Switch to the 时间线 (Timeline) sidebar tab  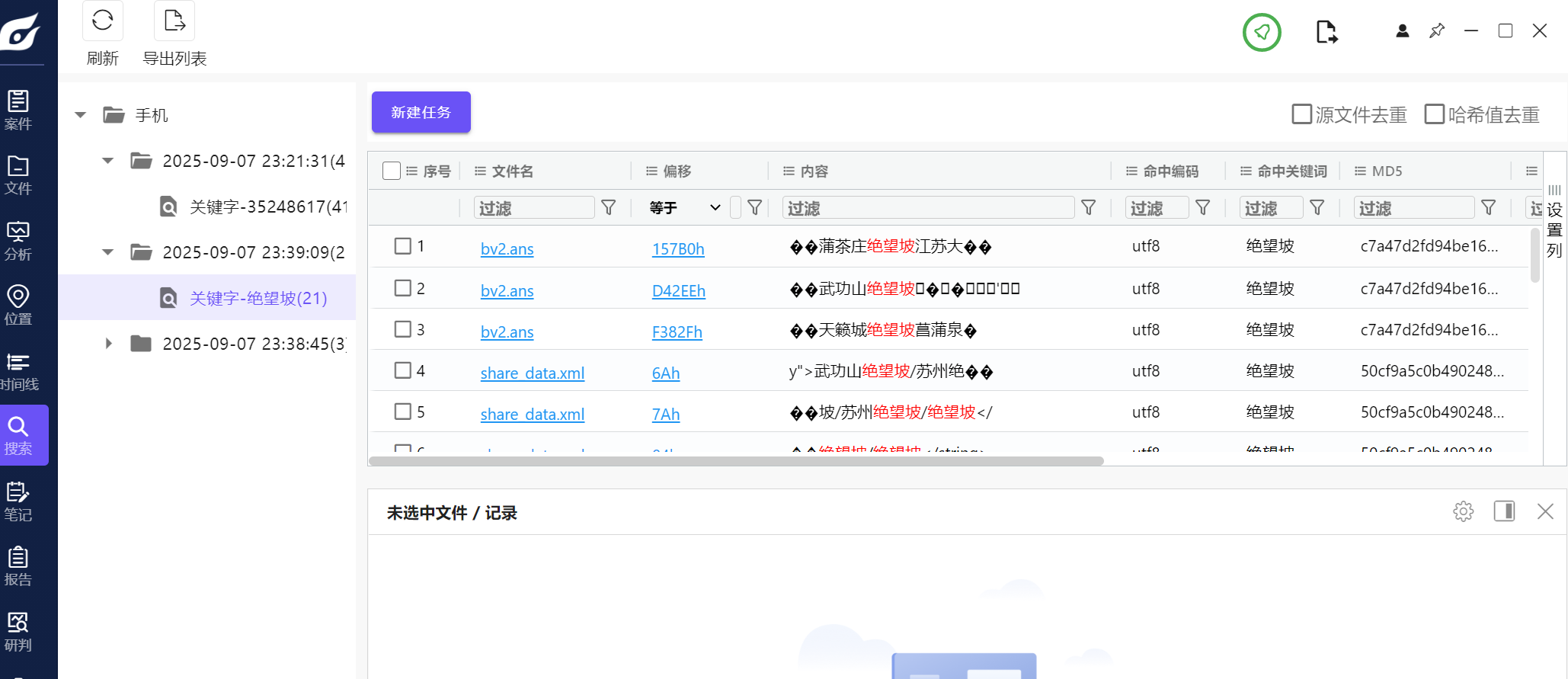pyautogui.click(x=18, y=371)
